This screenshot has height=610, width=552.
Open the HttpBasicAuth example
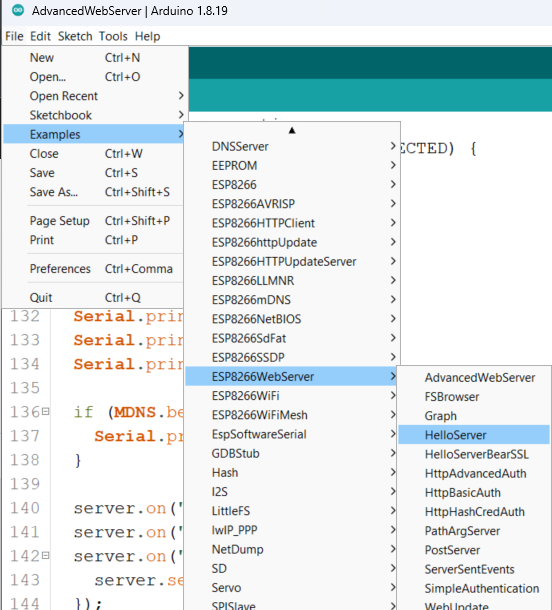(474, 493)
